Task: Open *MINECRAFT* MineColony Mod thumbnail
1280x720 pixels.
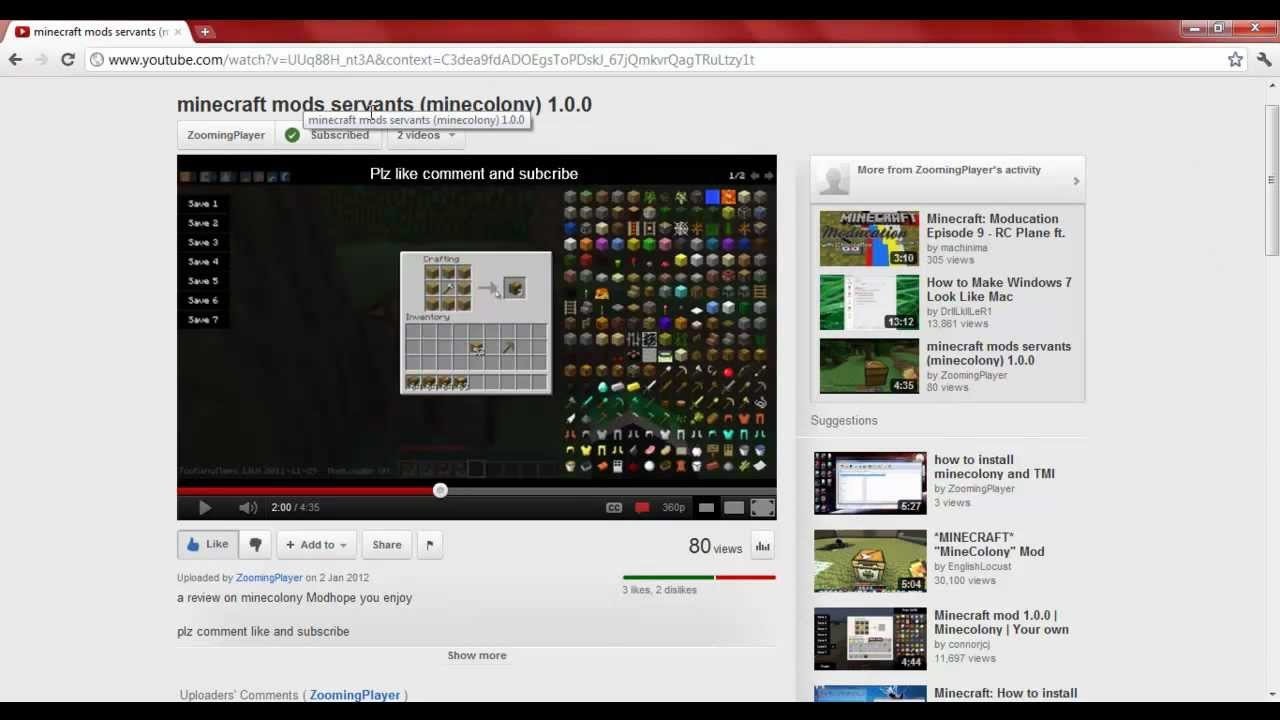Action: (x=870, y=561)
